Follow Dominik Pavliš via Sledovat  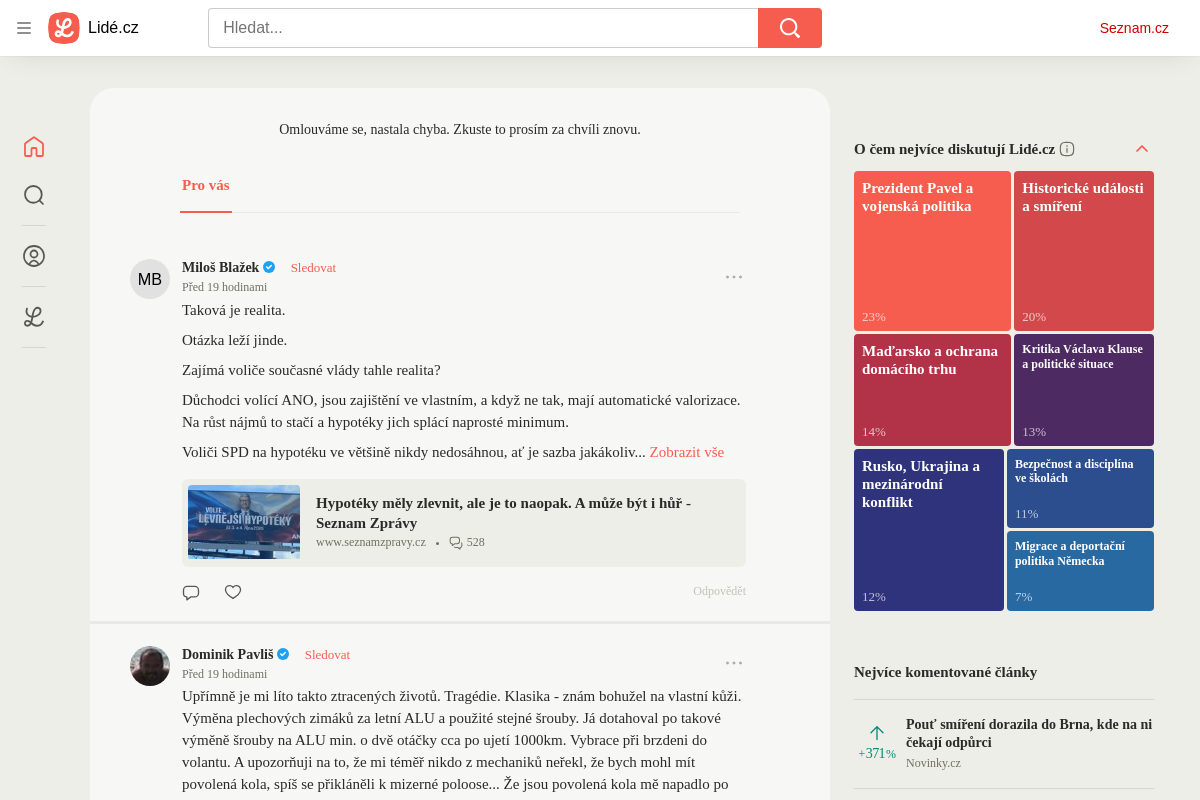coord(327,655)
